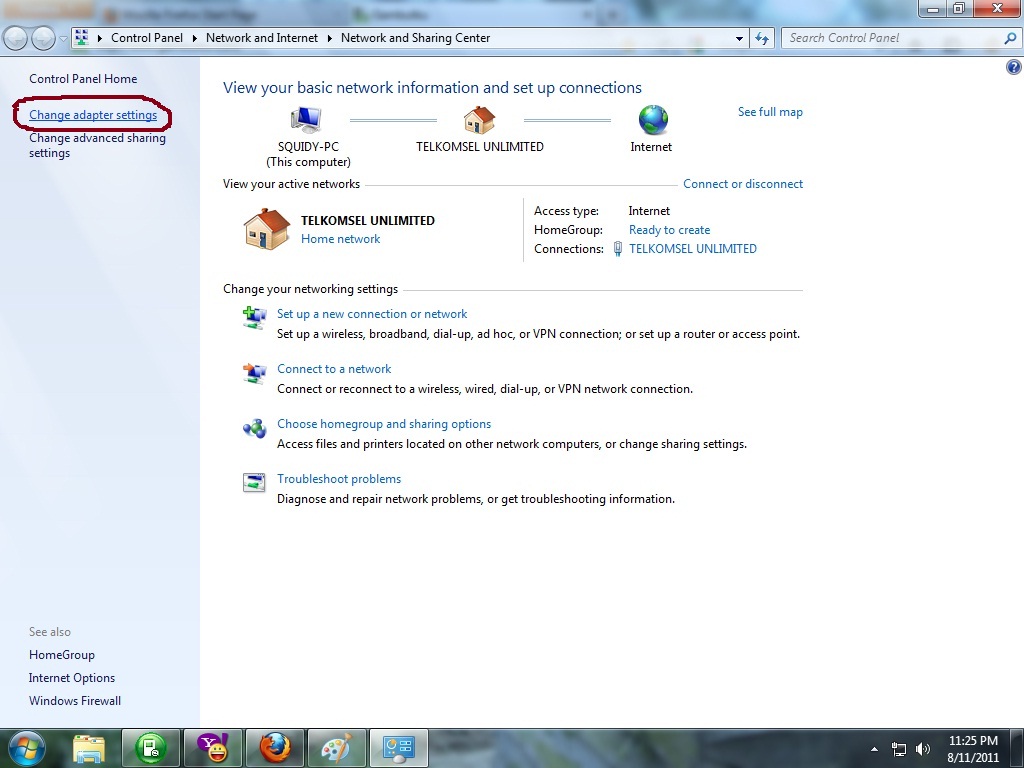Image resolution: width=1024 pixels, height=768 pixels.
Task: Expand the chevron before Control Panel breadcrumb
Action: 100,39
